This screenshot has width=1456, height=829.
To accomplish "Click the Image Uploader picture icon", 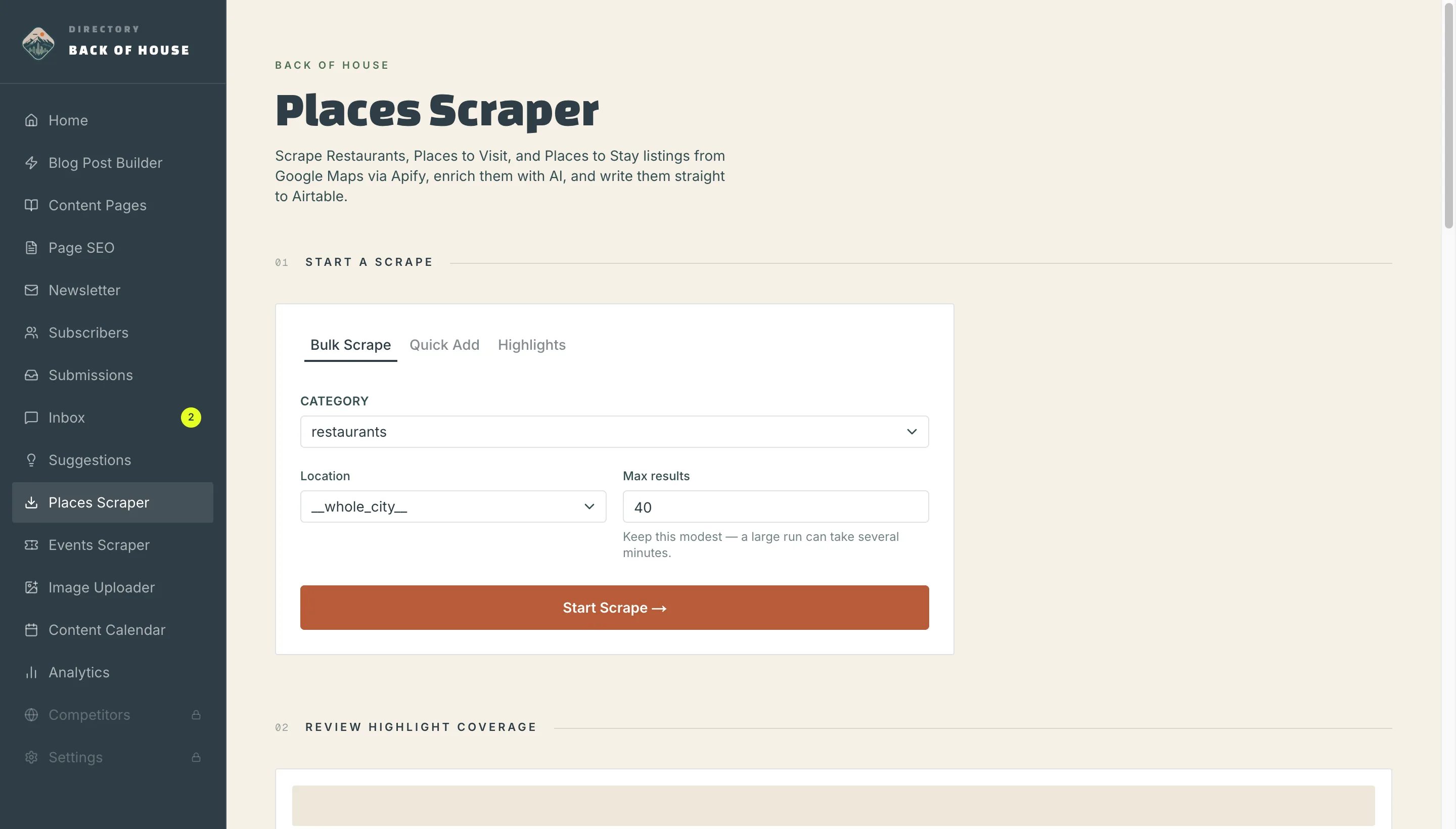I will click(x=31, y=587).
